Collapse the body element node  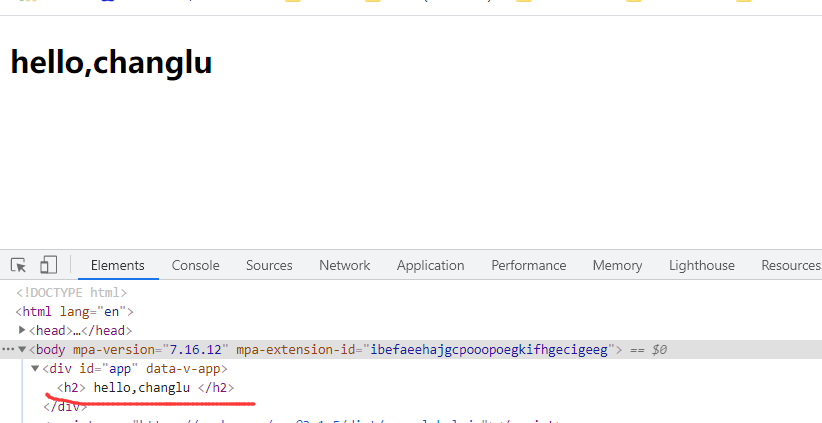point(22,349)
